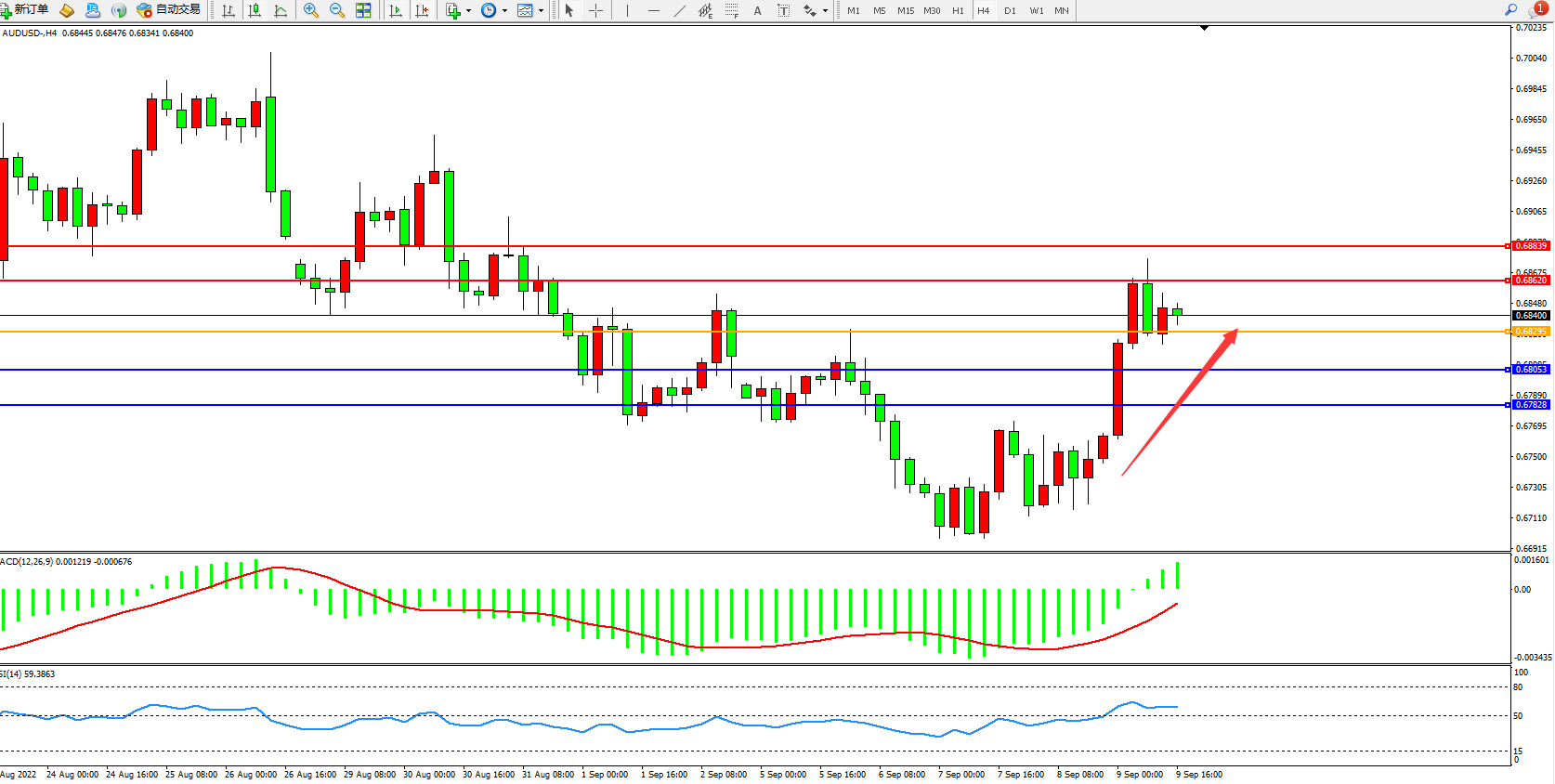Switch to the H1 timeframe
The image size is (1555, 784).
pyautogui.click(x=958, y=10)
